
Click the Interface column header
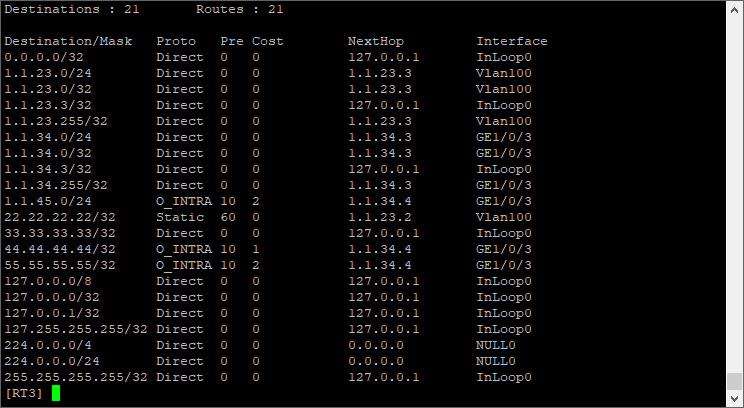click(511, 41)
